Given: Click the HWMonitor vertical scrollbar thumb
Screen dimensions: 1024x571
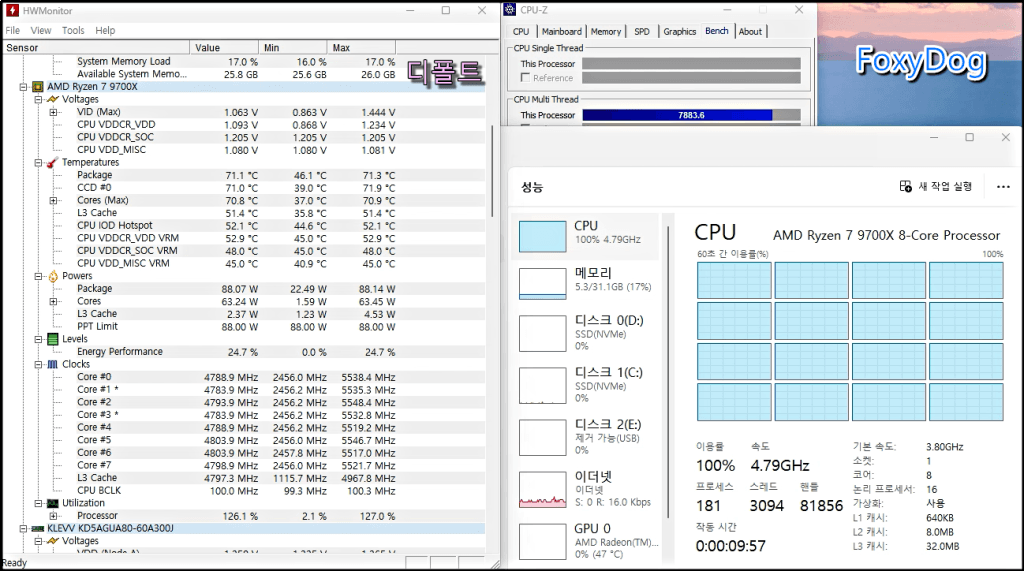Looking at the screenshot, I should pos(492,171).
